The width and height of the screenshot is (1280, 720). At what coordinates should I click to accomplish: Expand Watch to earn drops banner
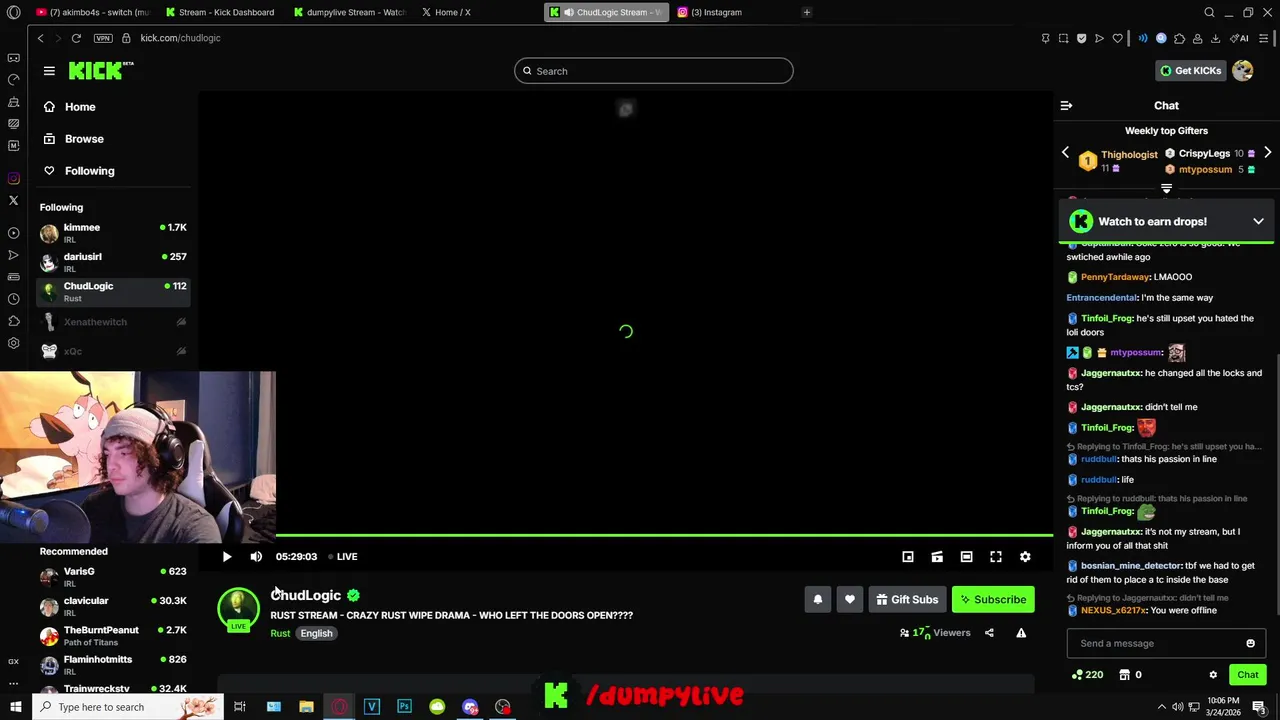coord(1258,221)
